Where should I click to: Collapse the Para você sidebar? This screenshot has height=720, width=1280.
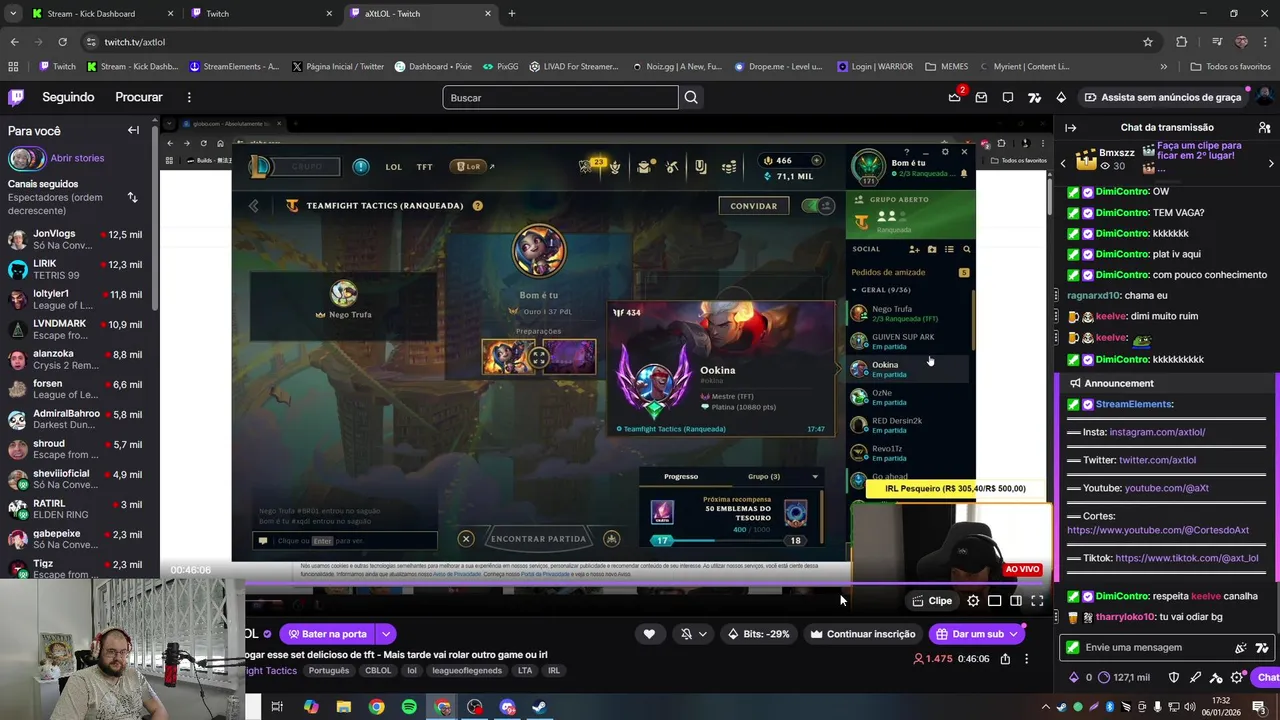pyautogui.click(x=133, y=130)
